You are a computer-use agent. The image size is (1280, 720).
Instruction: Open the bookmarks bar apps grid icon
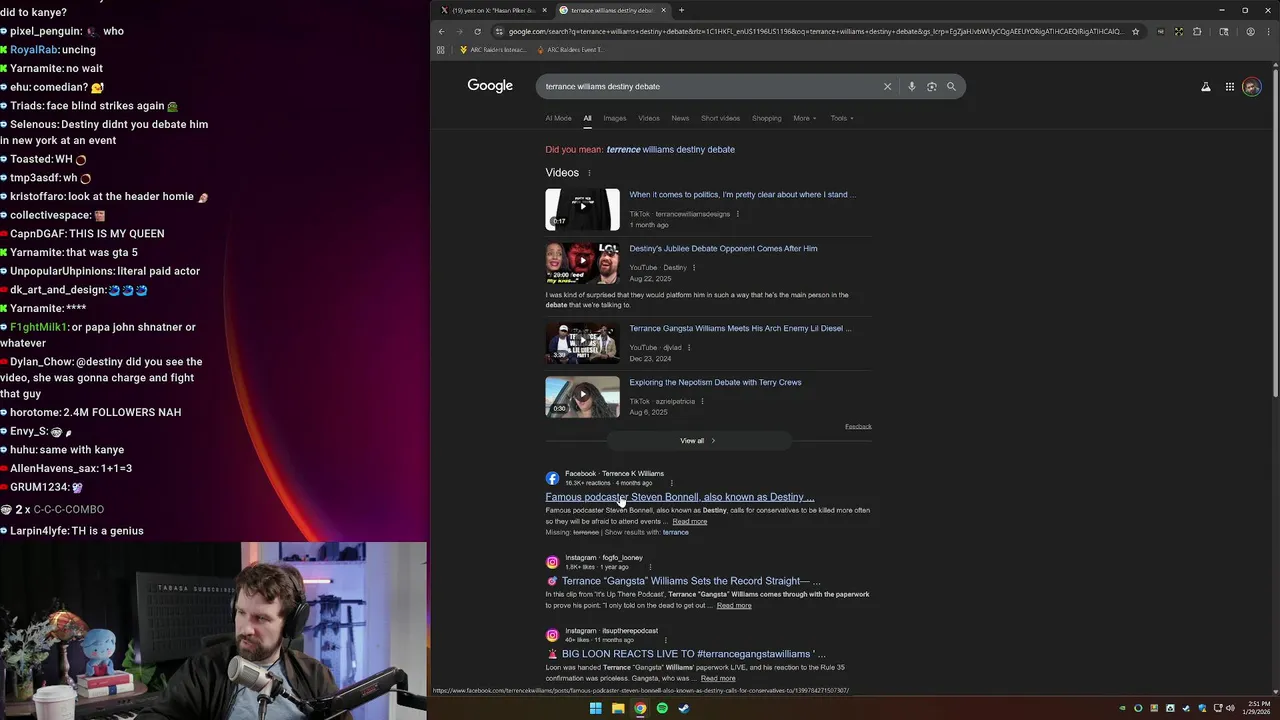pyautogui.click(x=440, y=49)
